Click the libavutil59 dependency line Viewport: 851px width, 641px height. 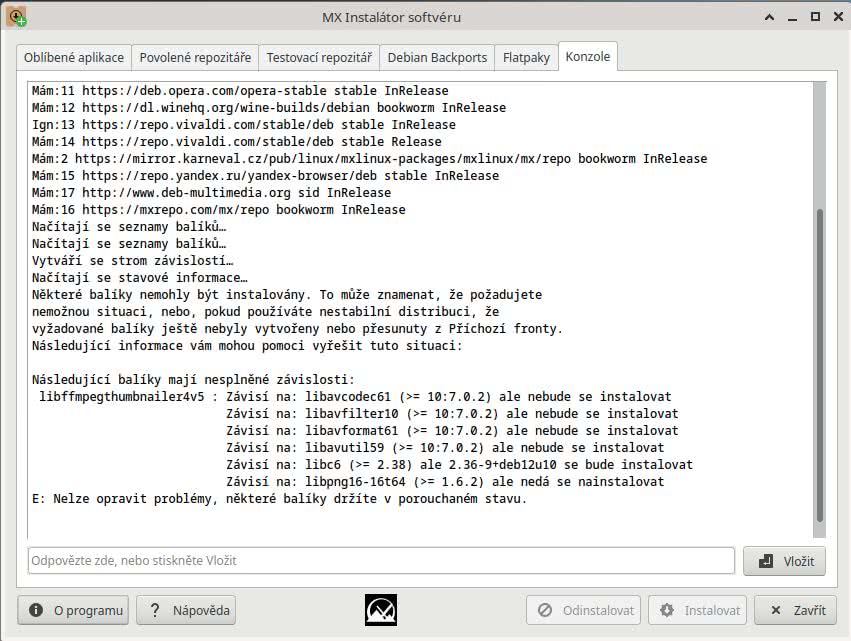pyautogui.click(x=445, y=447)
